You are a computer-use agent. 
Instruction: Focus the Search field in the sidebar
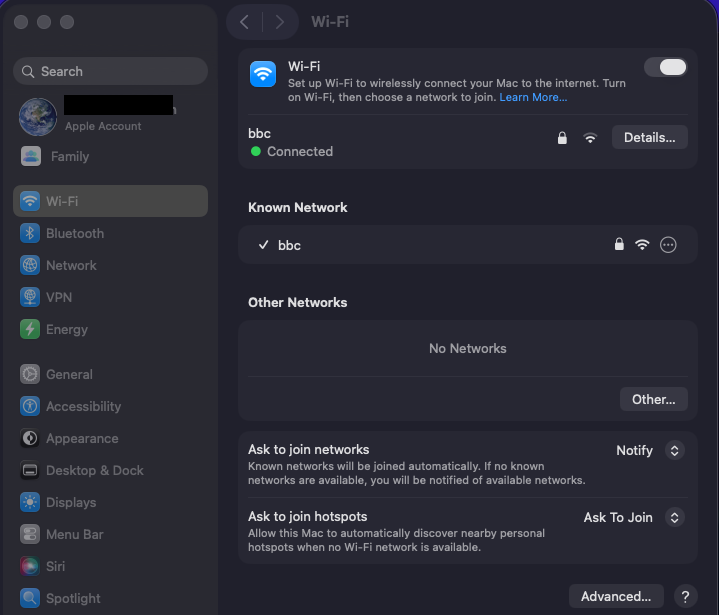(111, 71)
